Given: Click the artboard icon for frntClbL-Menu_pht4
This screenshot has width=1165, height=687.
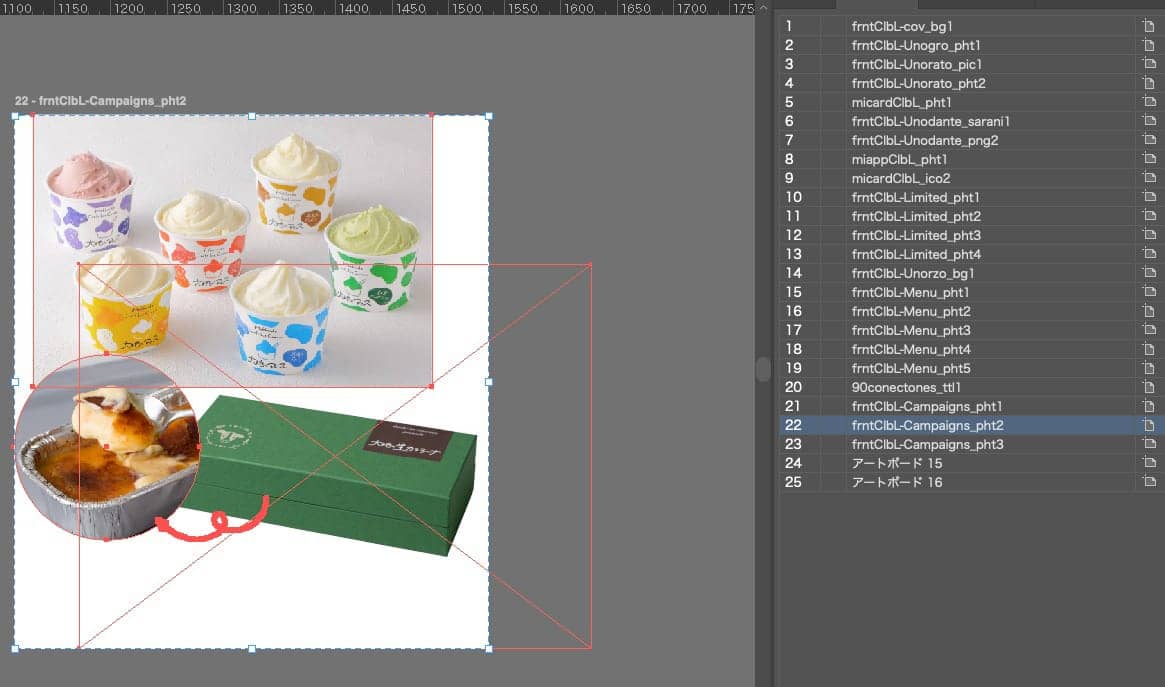Looking at the screenshot, I should (x=1149, y=348).
